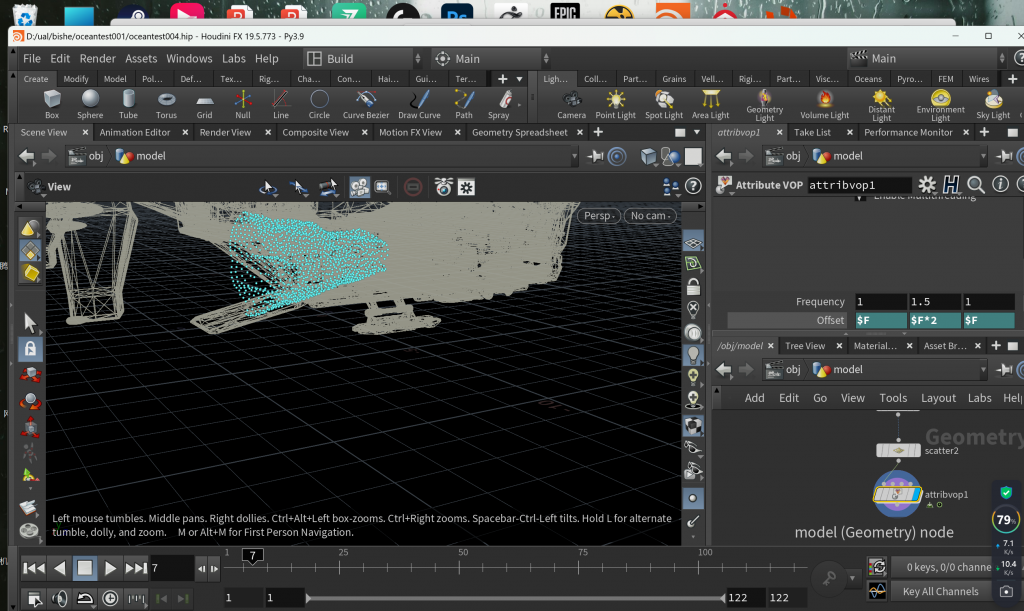This screenshot has width=1024, height=611.
Task: Create a Point Light
Action: (x=615, y=104)
